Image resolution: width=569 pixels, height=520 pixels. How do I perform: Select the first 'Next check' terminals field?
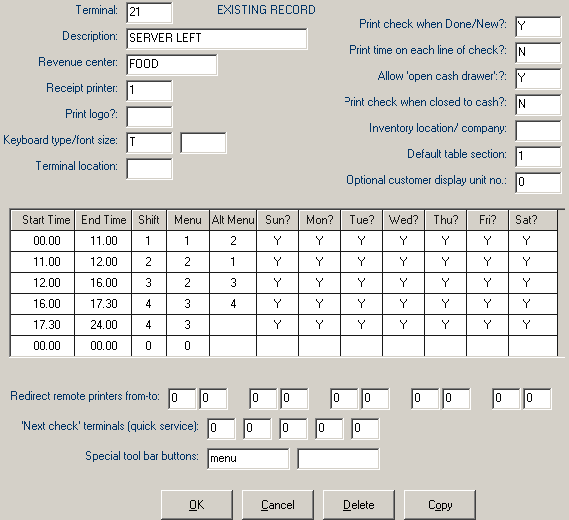tap(221, 429)
